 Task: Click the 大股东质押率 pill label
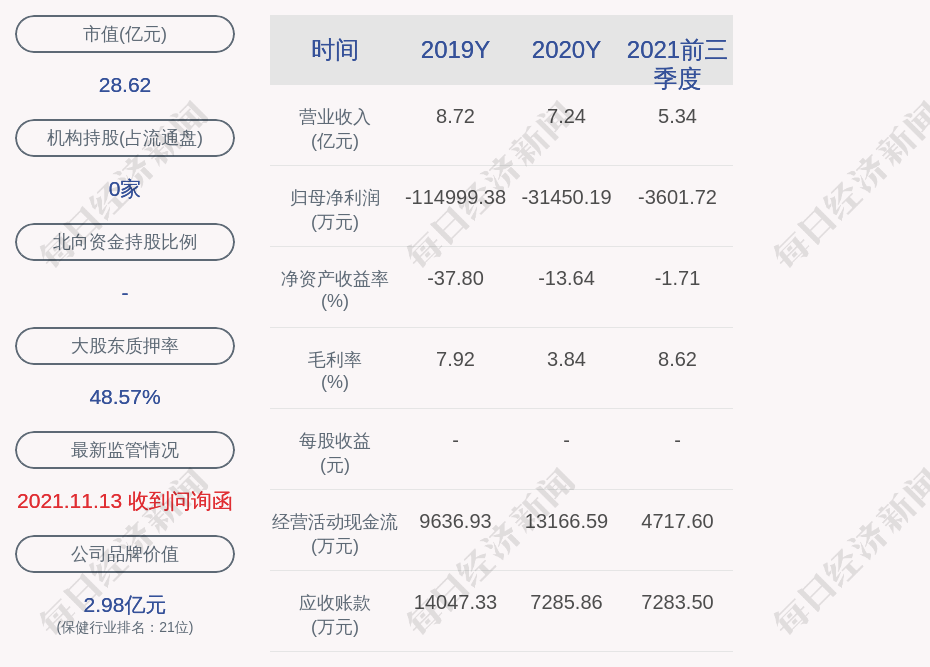[125, 346]
